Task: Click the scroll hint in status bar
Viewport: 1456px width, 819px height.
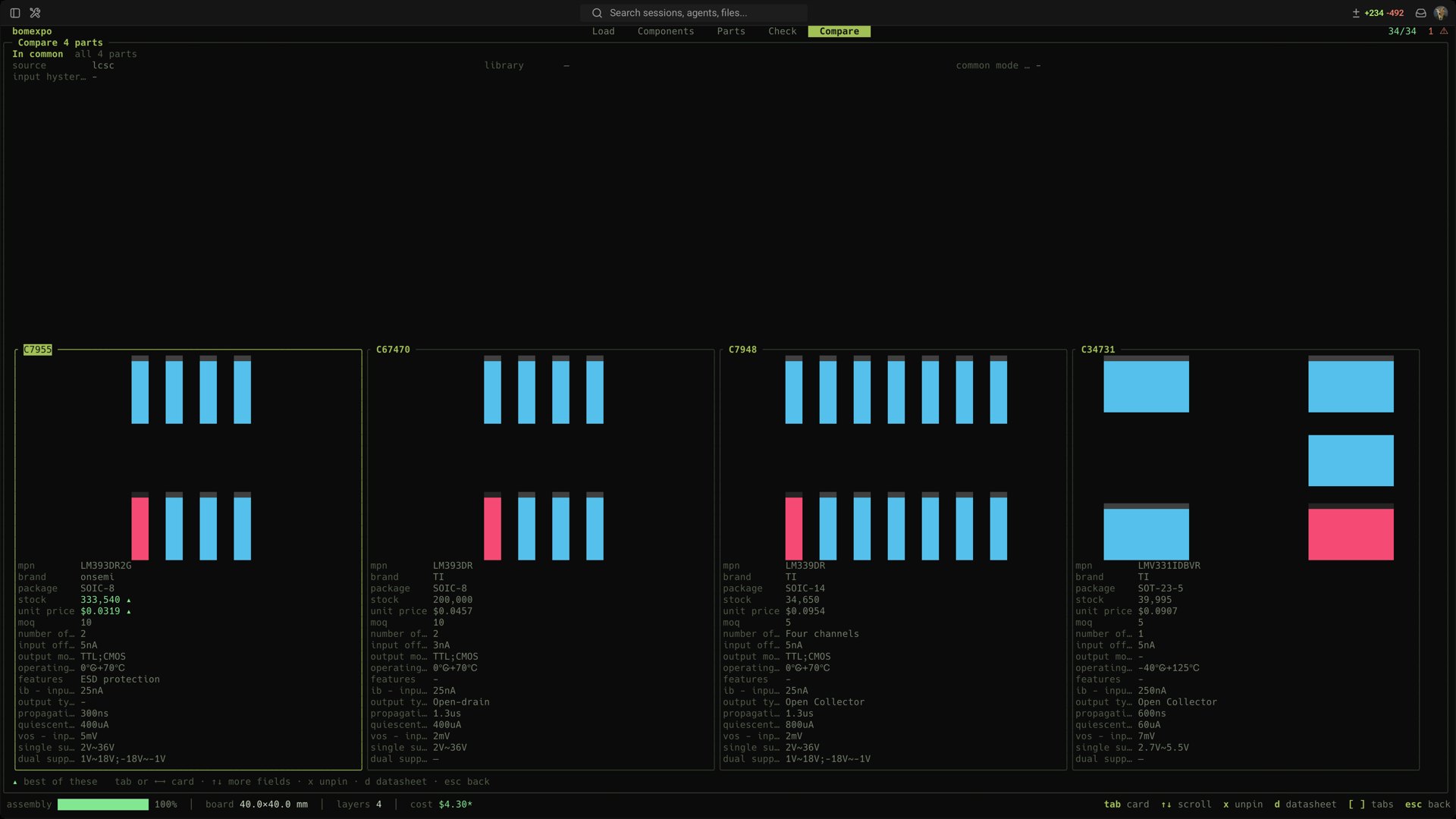Action: [x=1186, y=805]
